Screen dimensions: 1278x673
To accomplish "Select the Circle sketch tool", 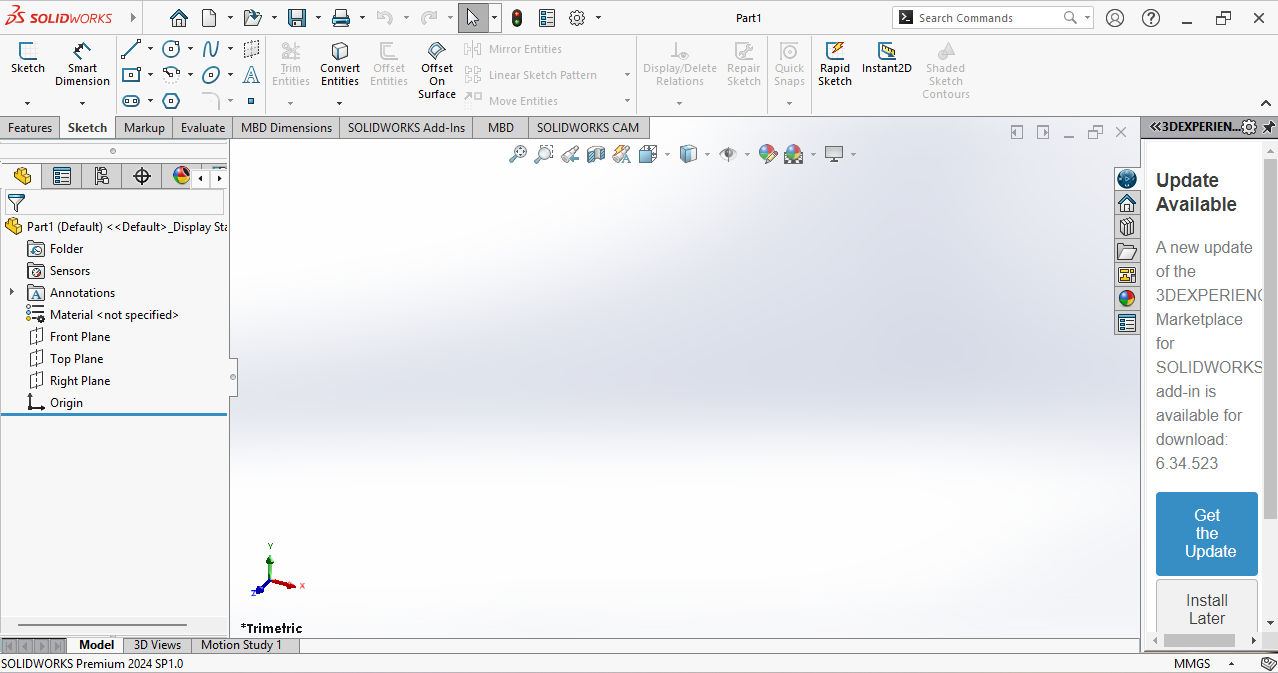I will point(171,48).
